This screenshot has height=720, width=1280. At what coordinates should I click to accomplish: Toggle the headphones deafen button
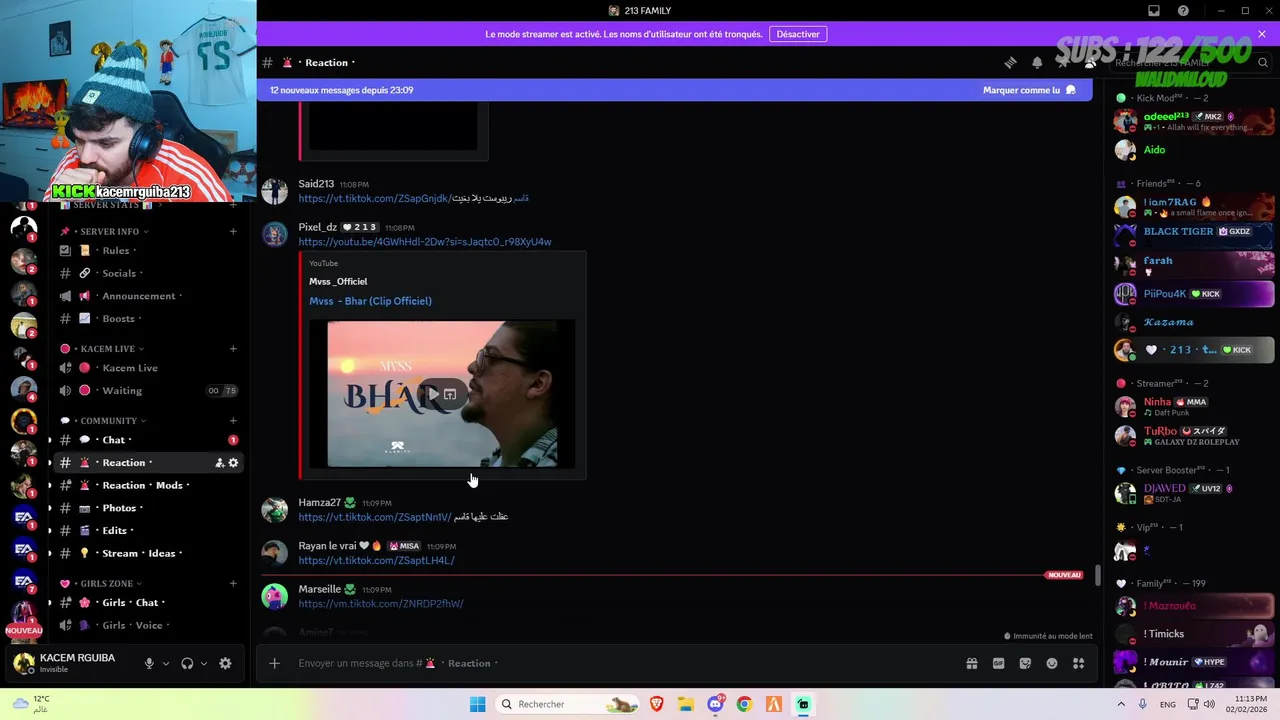point(187,663)
